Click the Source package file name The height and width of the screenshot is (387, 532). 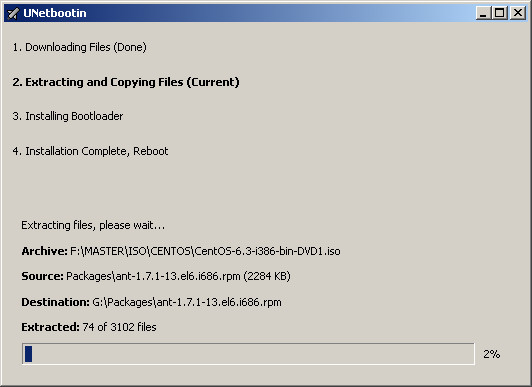[178, 276]
